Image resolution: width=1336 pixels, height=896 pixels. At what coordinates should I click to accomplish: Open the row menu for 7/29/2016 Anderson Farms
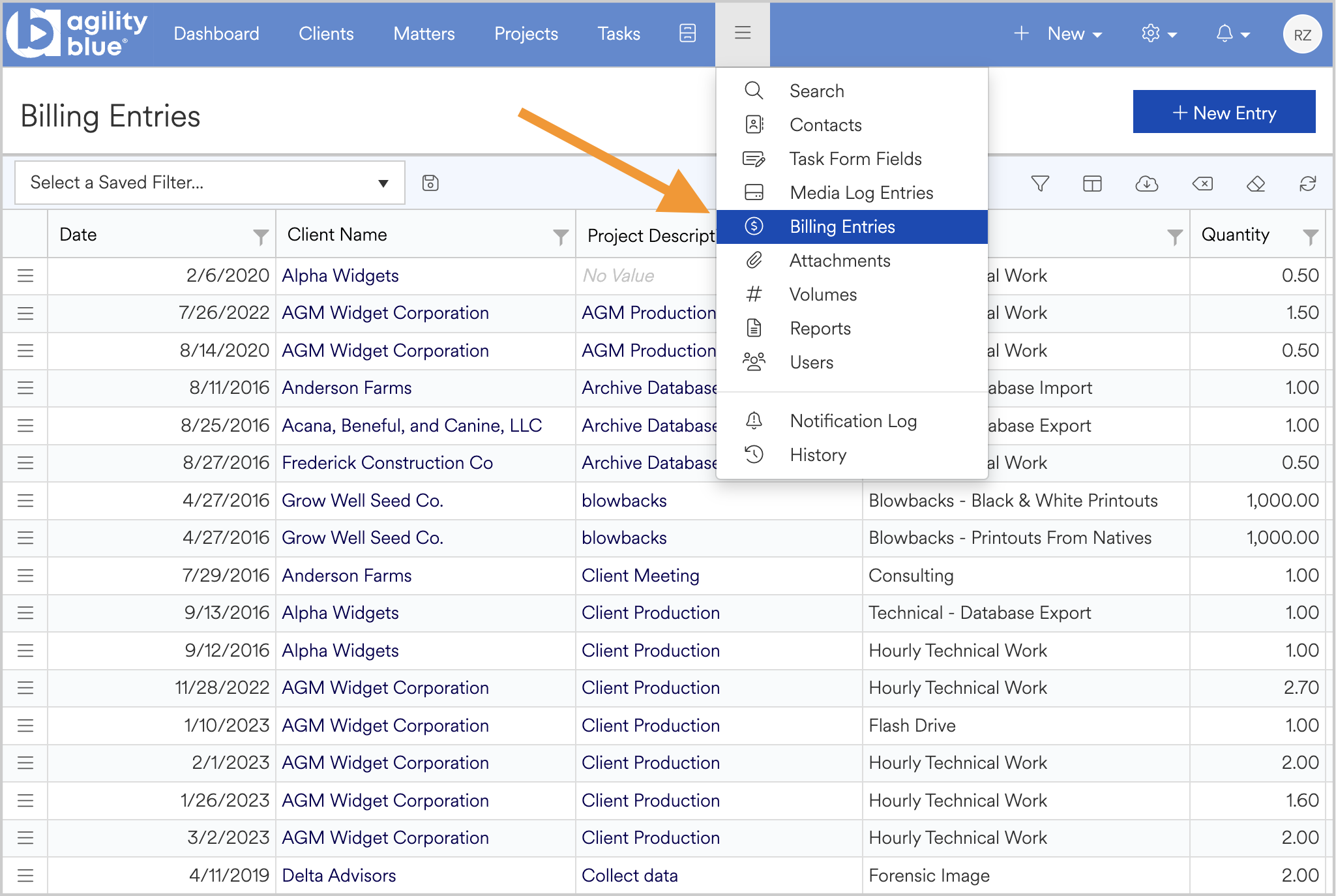(25, 576)
